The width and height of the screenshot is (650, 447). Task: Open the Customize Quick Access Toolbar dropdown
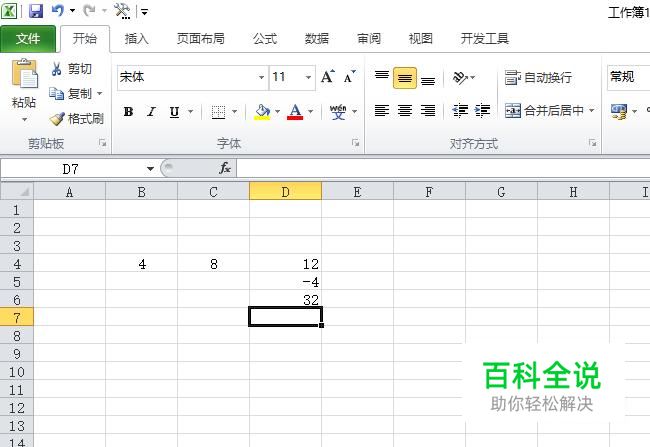pyautogui.click(x=144, y=12)
